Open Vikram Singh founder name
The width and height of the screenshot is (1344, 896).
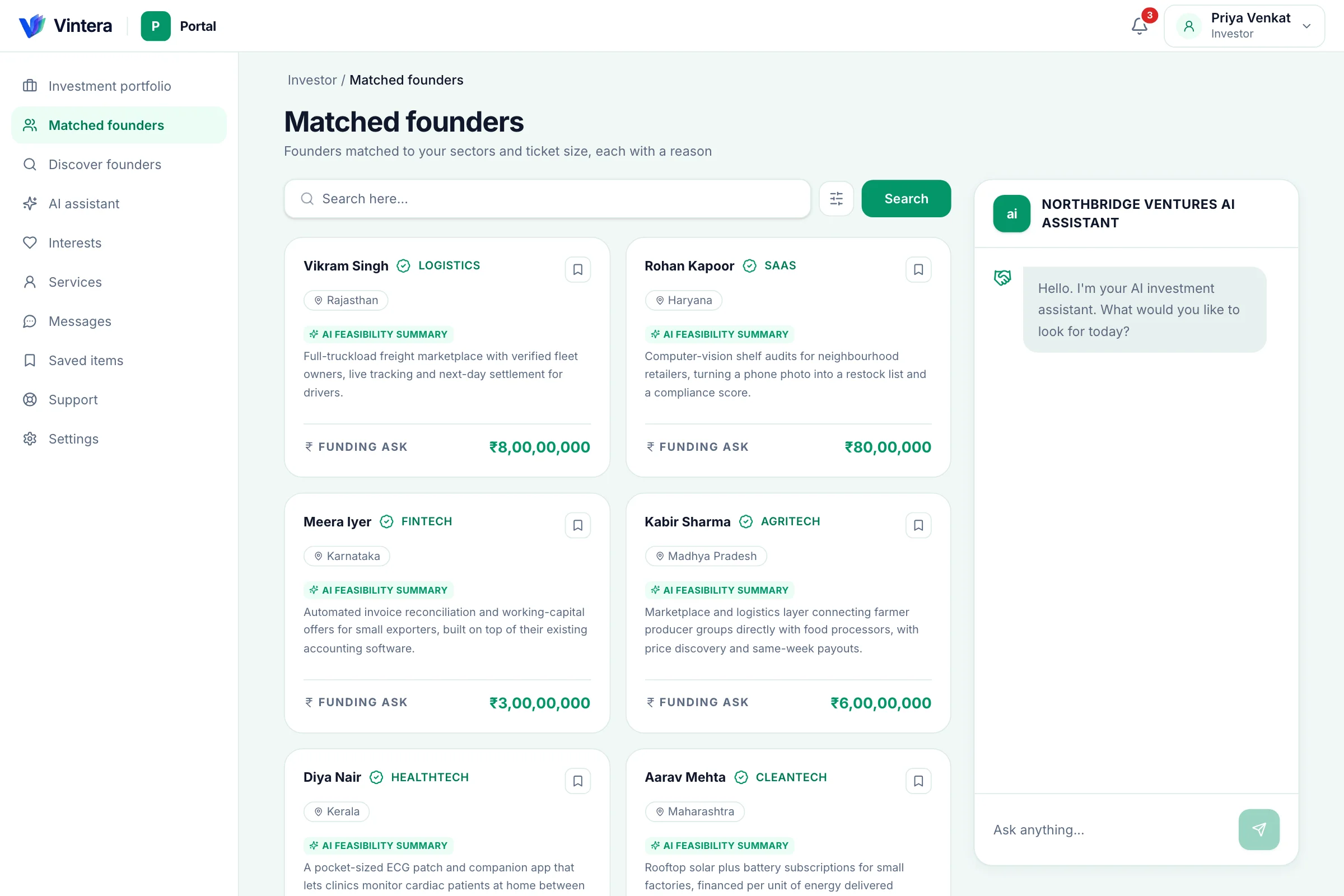[346, 265]
